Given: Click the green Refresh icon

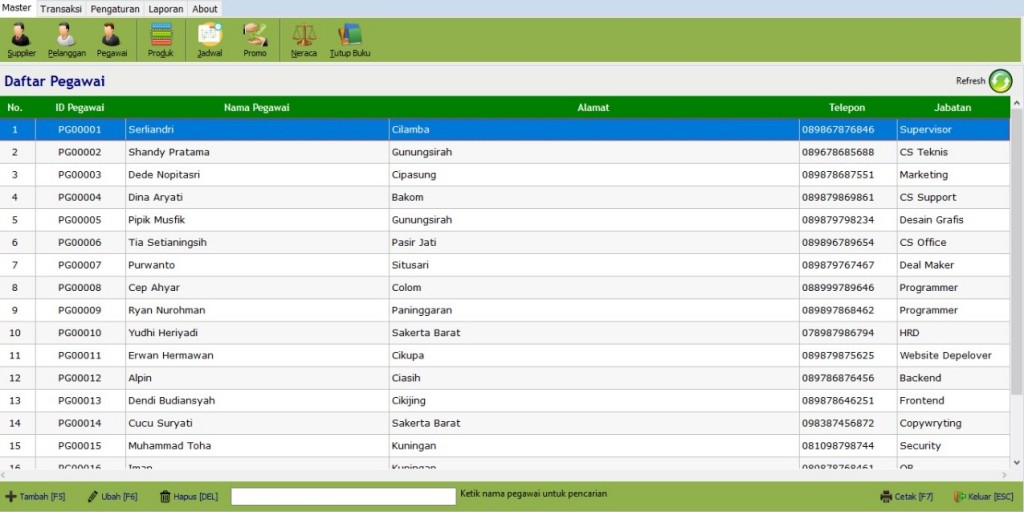Looking at the screenshot, I should (x=1000, y=81).
